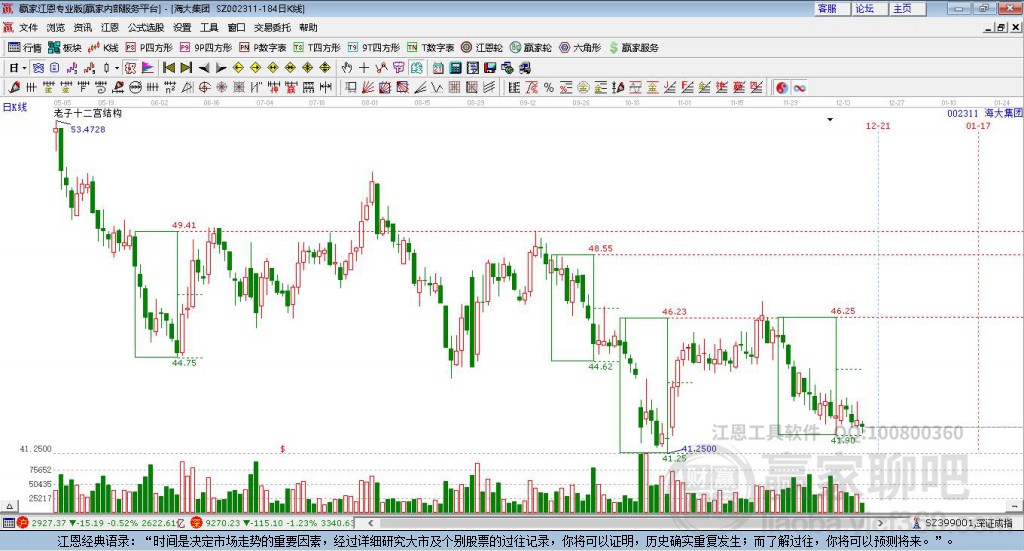Image resolution: width=1024 pixels, height=551 pixels.
Task: Click the 论坛 forum button
Action: [x=871, y=8]
